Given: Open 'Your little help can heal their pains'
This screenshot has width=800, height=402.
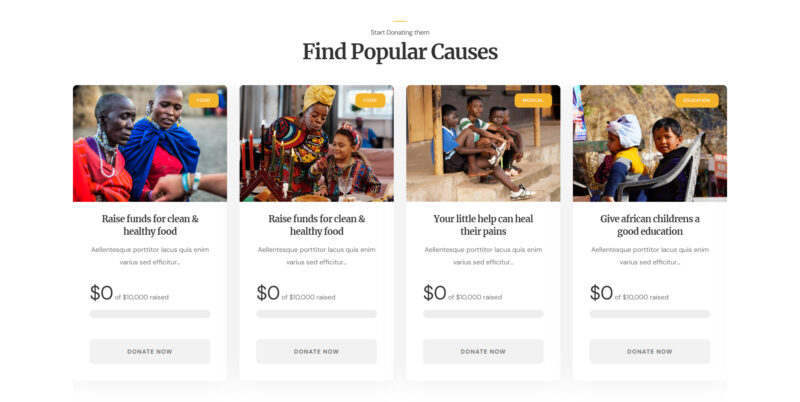Looking at the screenshot, I should click(483, 225).
